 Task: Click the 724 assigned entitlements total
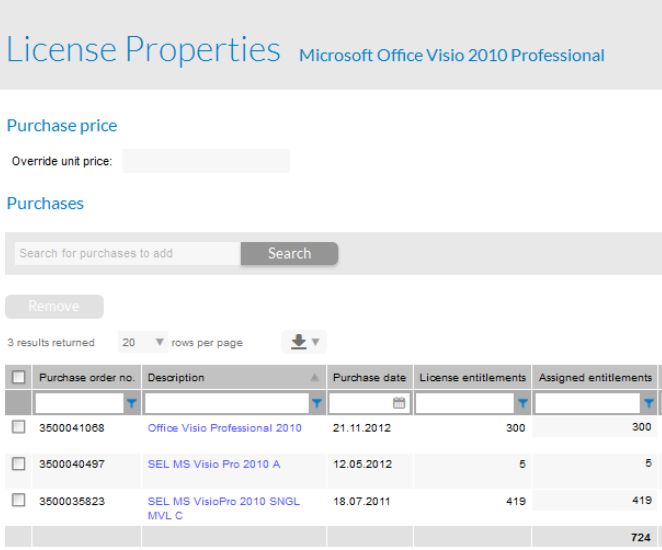(x=641, y=537)
